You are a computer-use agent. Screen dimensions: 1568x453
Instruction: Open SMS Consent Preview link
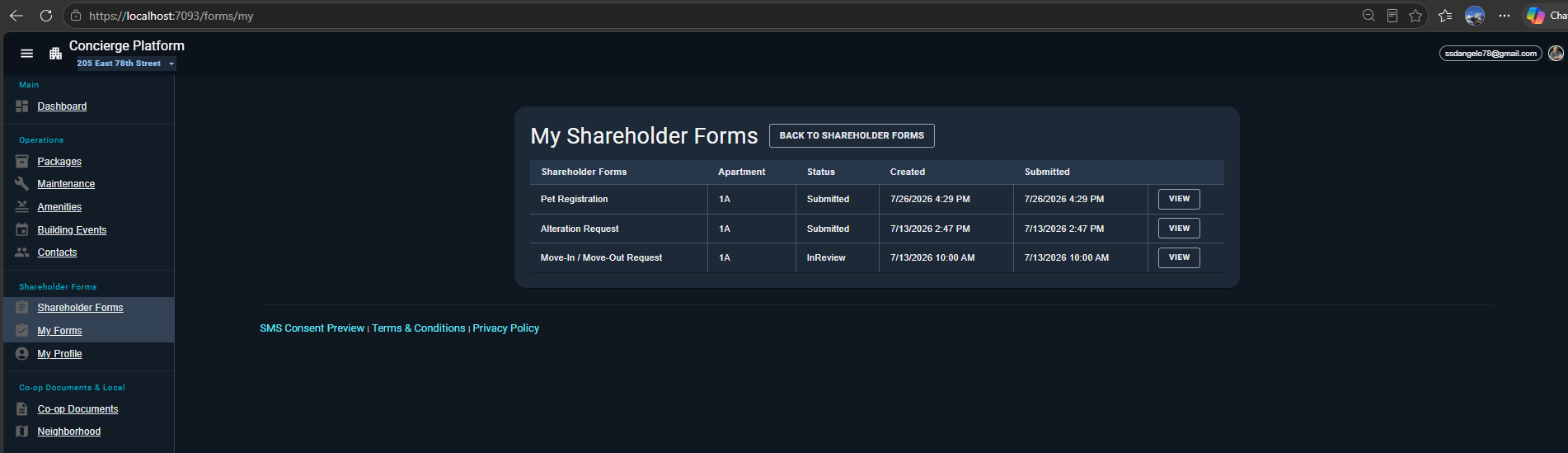tap(312, 328)
